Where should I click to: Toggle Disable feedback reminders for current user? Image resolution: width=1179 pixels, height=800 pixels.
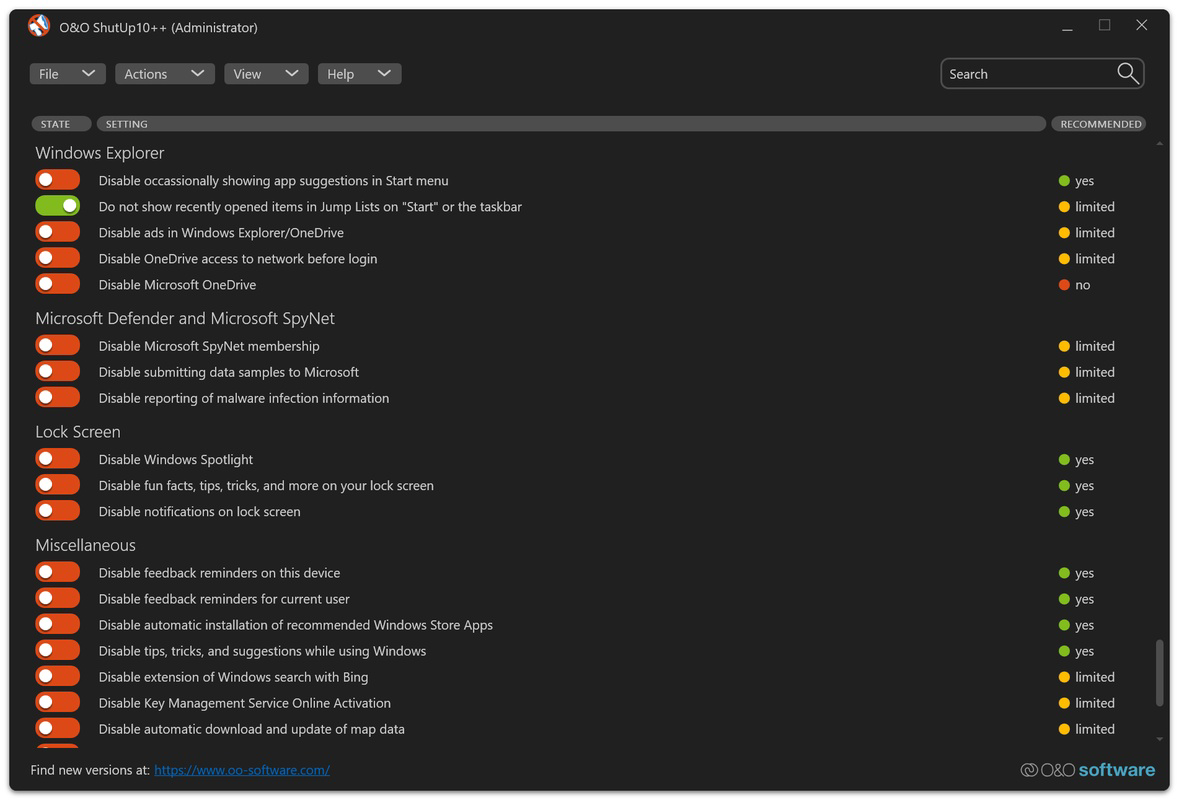(x=57, y=598)
